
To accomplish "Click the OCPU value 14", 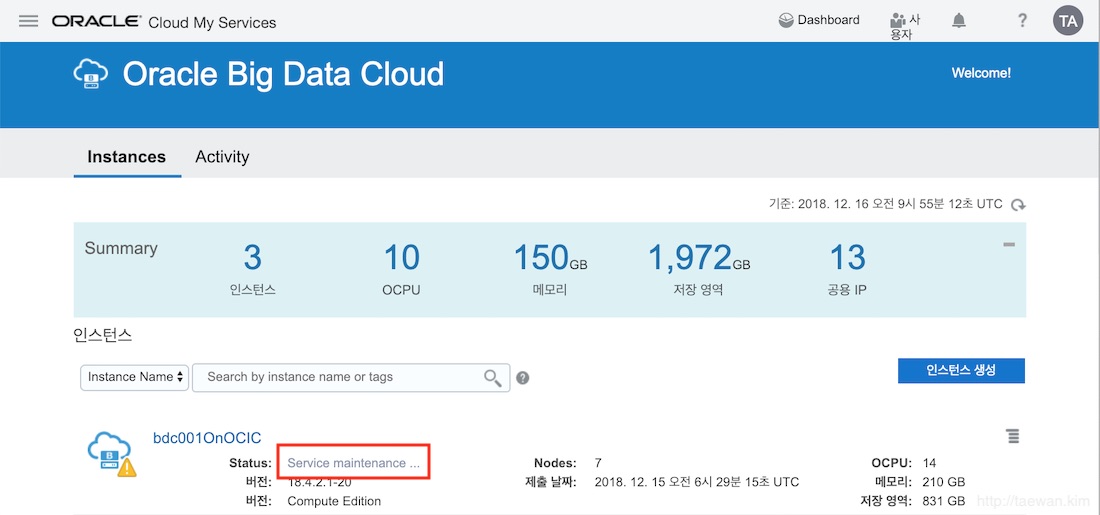I will [x=932, y=463].
